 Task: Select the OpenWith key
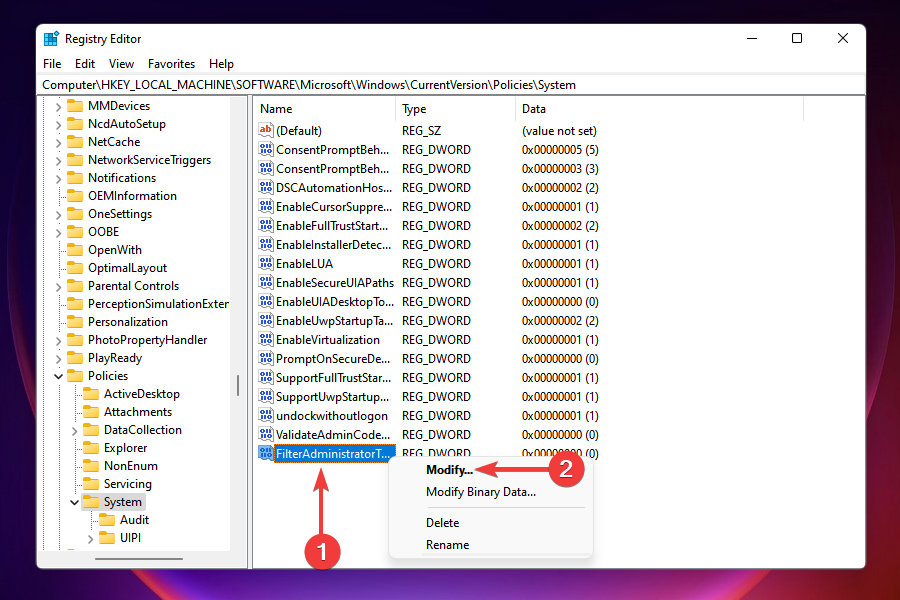coord(114,250)
